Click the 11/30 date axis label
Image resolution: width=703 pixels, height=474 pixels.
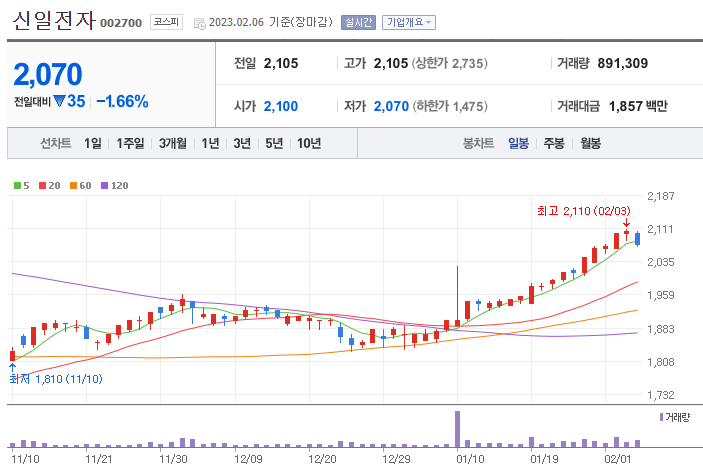[173, 459]
